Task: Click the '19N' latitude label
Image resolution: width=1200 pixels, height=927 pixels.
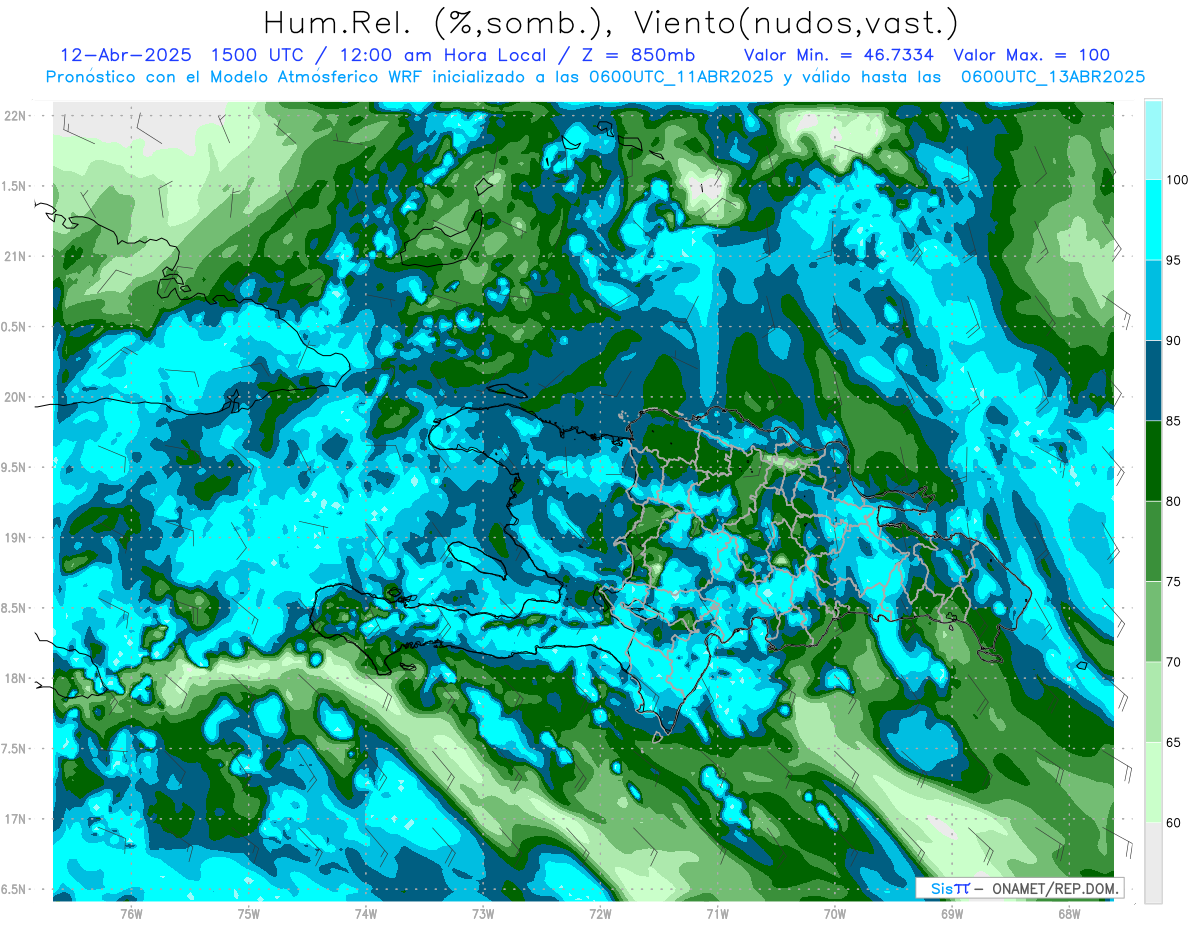Action: 14,537
